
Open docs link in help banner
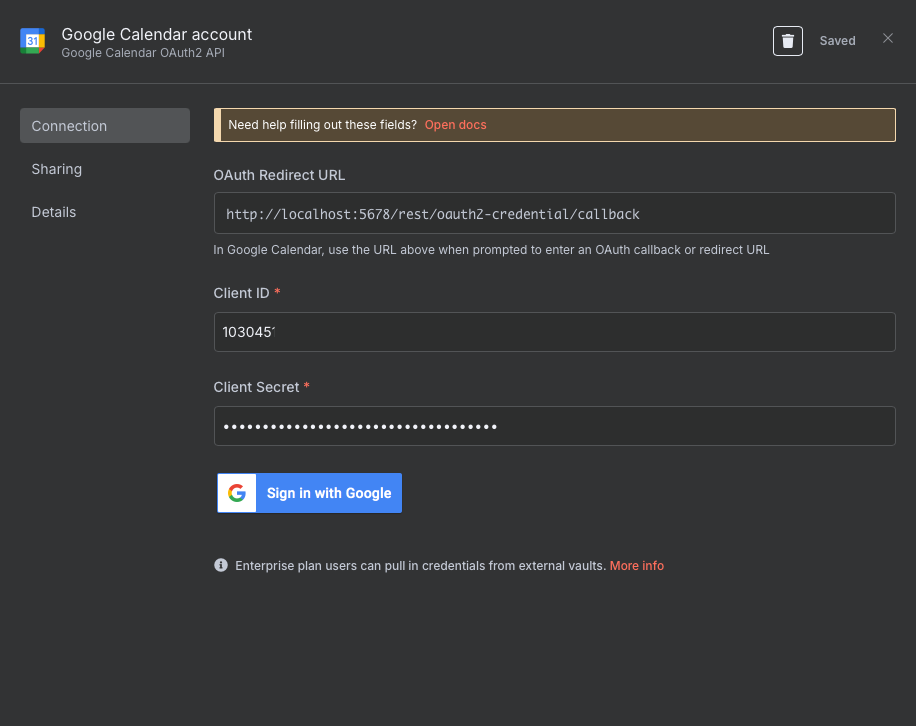click(455, 125)
